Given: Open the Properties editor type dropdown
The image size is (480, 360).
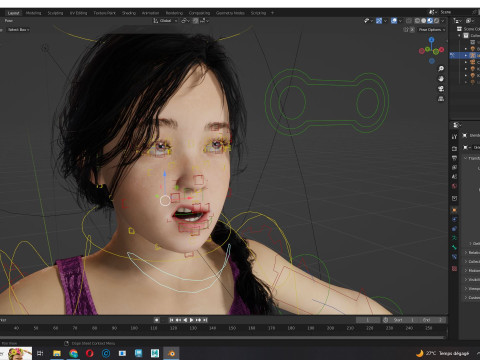Looking at the screenshot, I should click(x=456, y=125).
